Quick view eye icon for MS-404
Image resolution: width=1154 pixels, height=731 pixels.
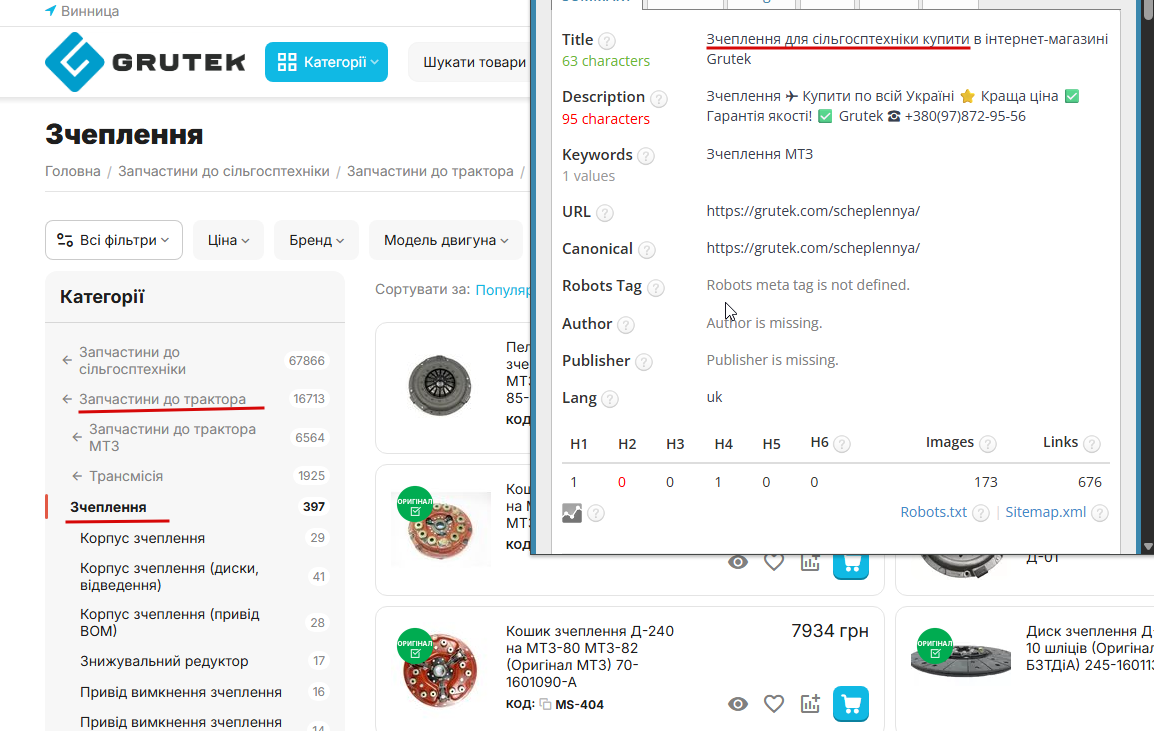click(x=737, y=704)
